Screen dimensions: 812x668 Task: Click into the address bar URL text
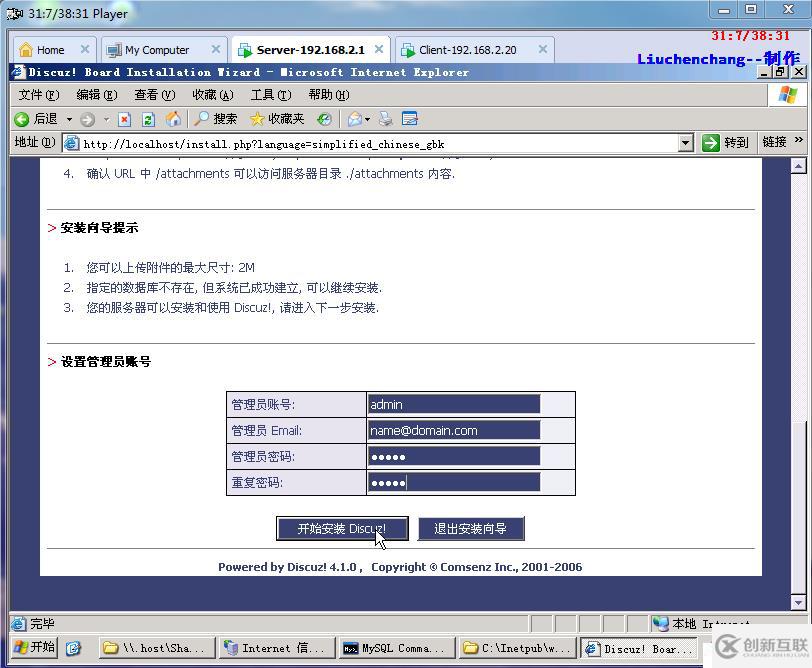[264, 144]
